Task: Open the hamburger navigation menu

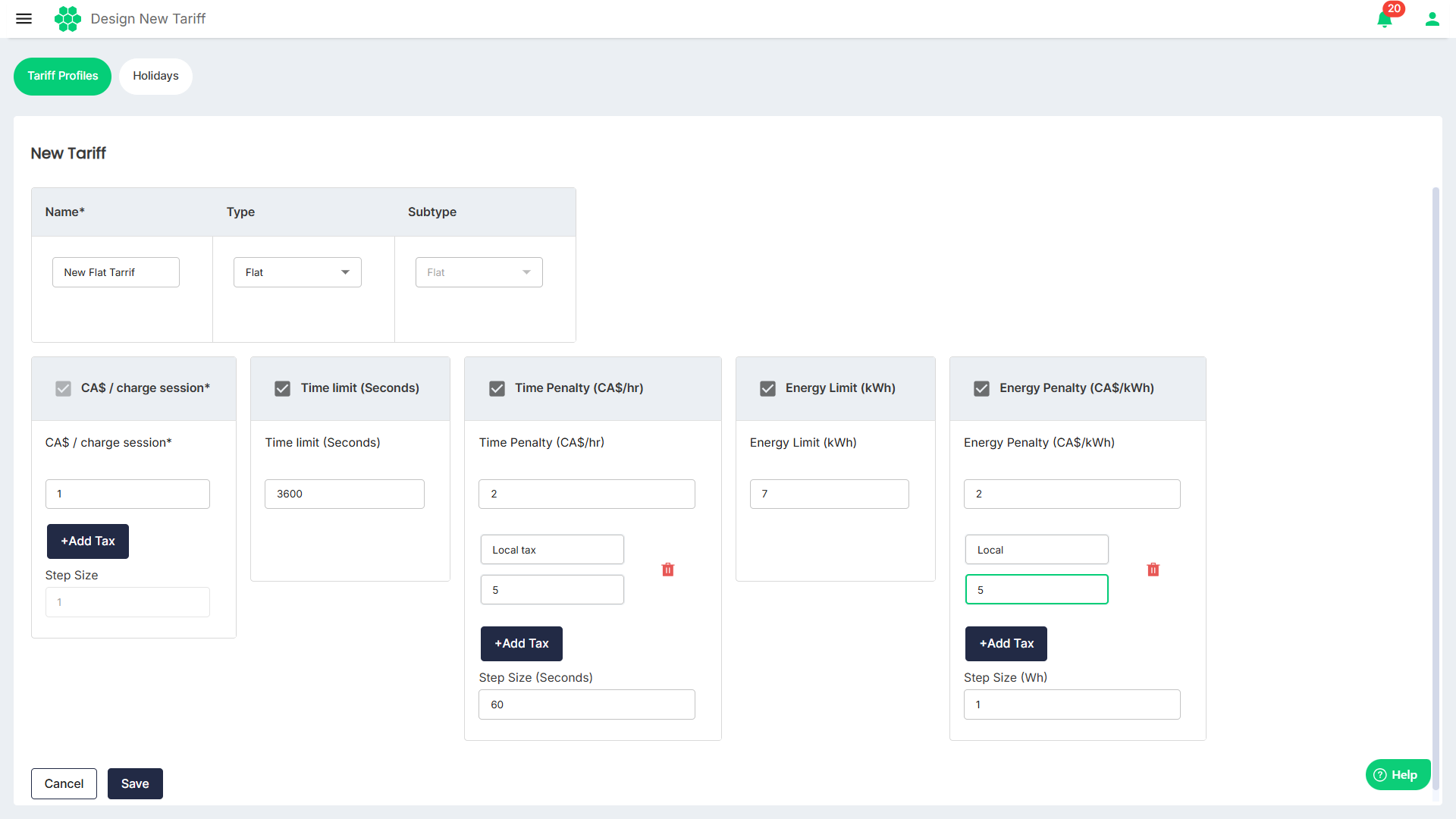Action: click(24, 18)
